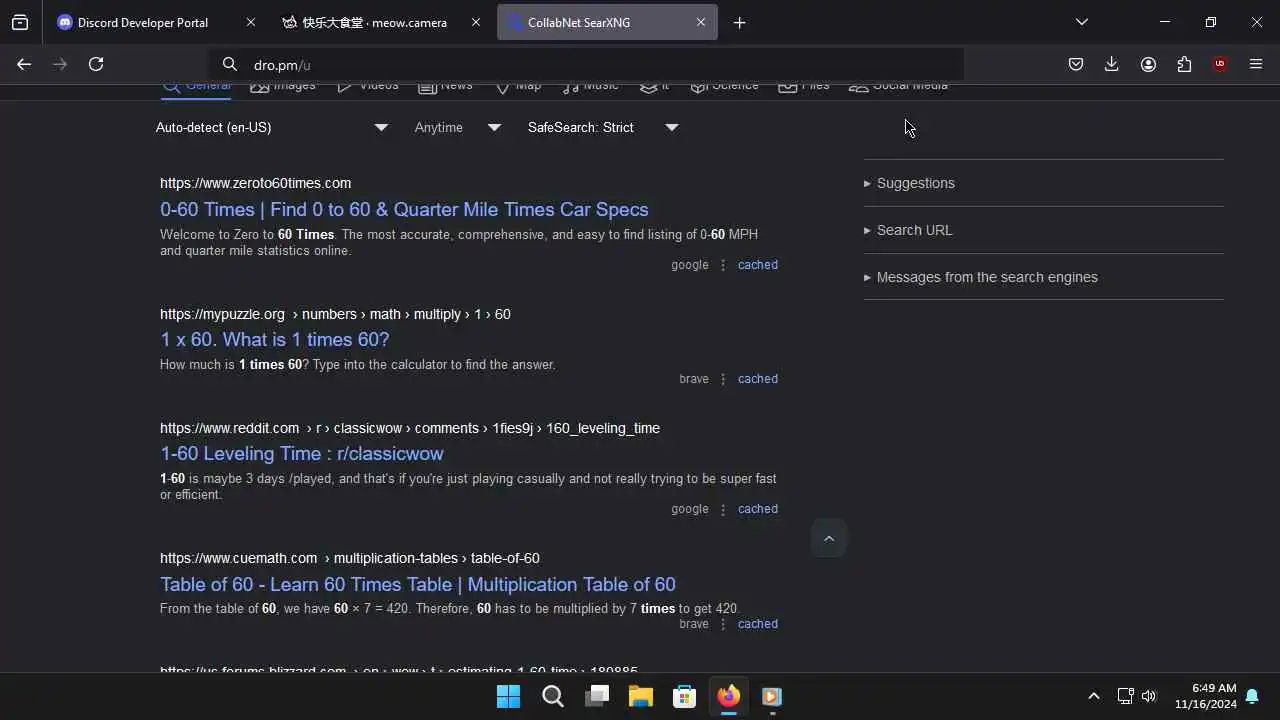Close the meow.camera tab
1280x720 pixels.
pos(476,22)
